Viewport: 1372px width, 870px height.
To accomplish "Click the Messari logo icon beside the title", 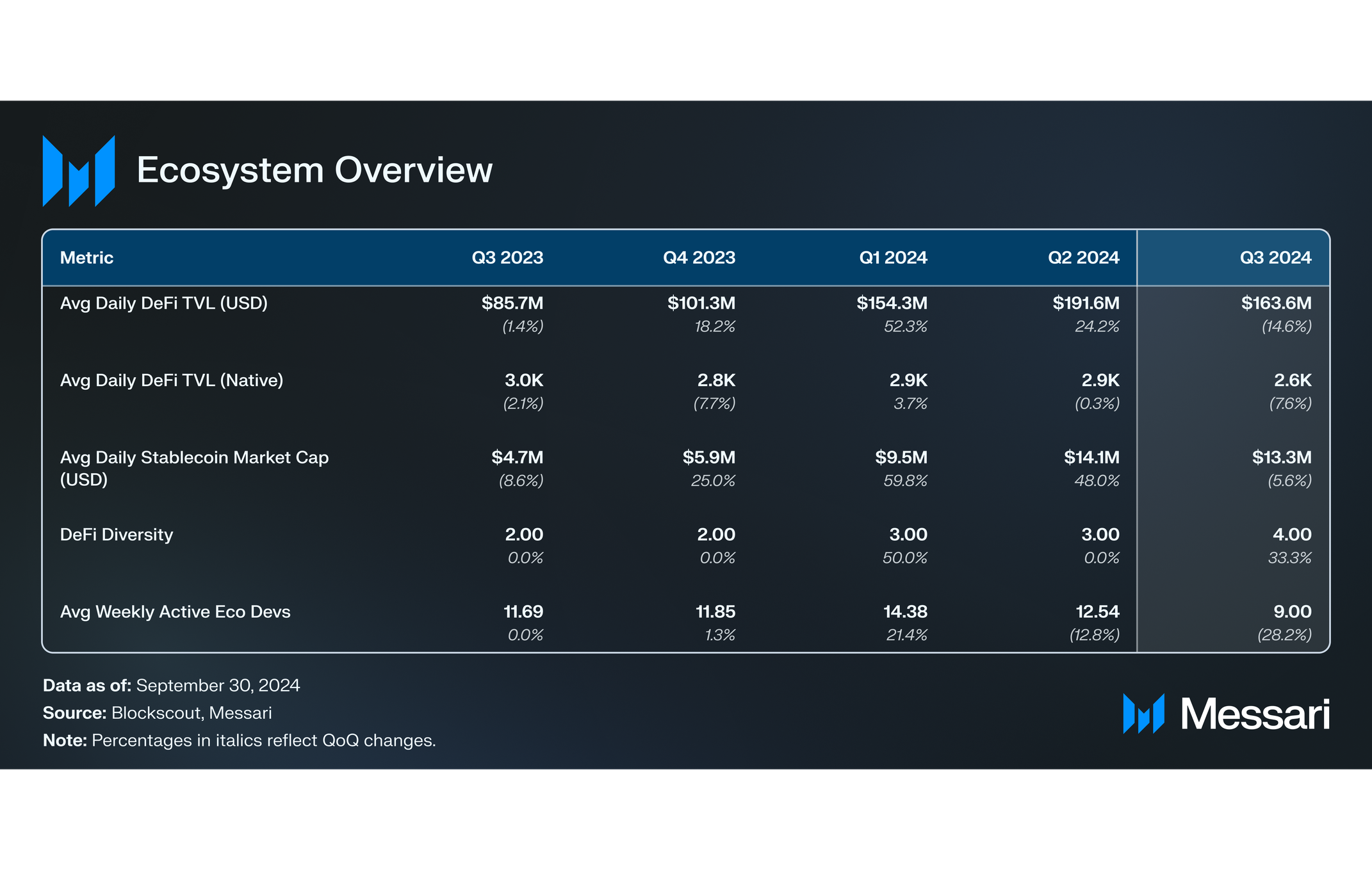I will click(x=79, y=171).
